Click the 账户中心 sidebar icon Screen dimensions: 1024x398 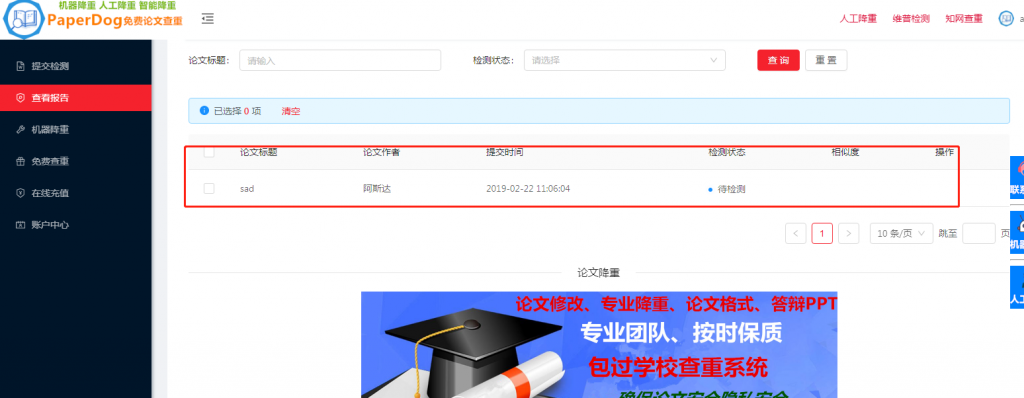click(x=20, y=225)
